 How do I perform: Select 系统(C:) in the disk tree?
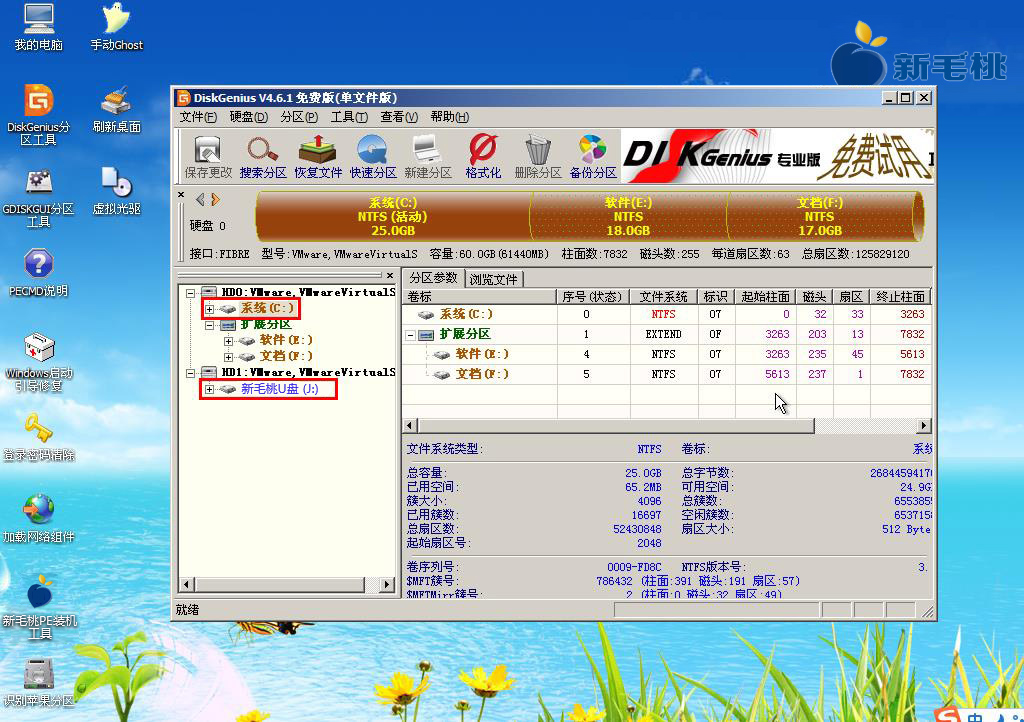coord(267,308)
